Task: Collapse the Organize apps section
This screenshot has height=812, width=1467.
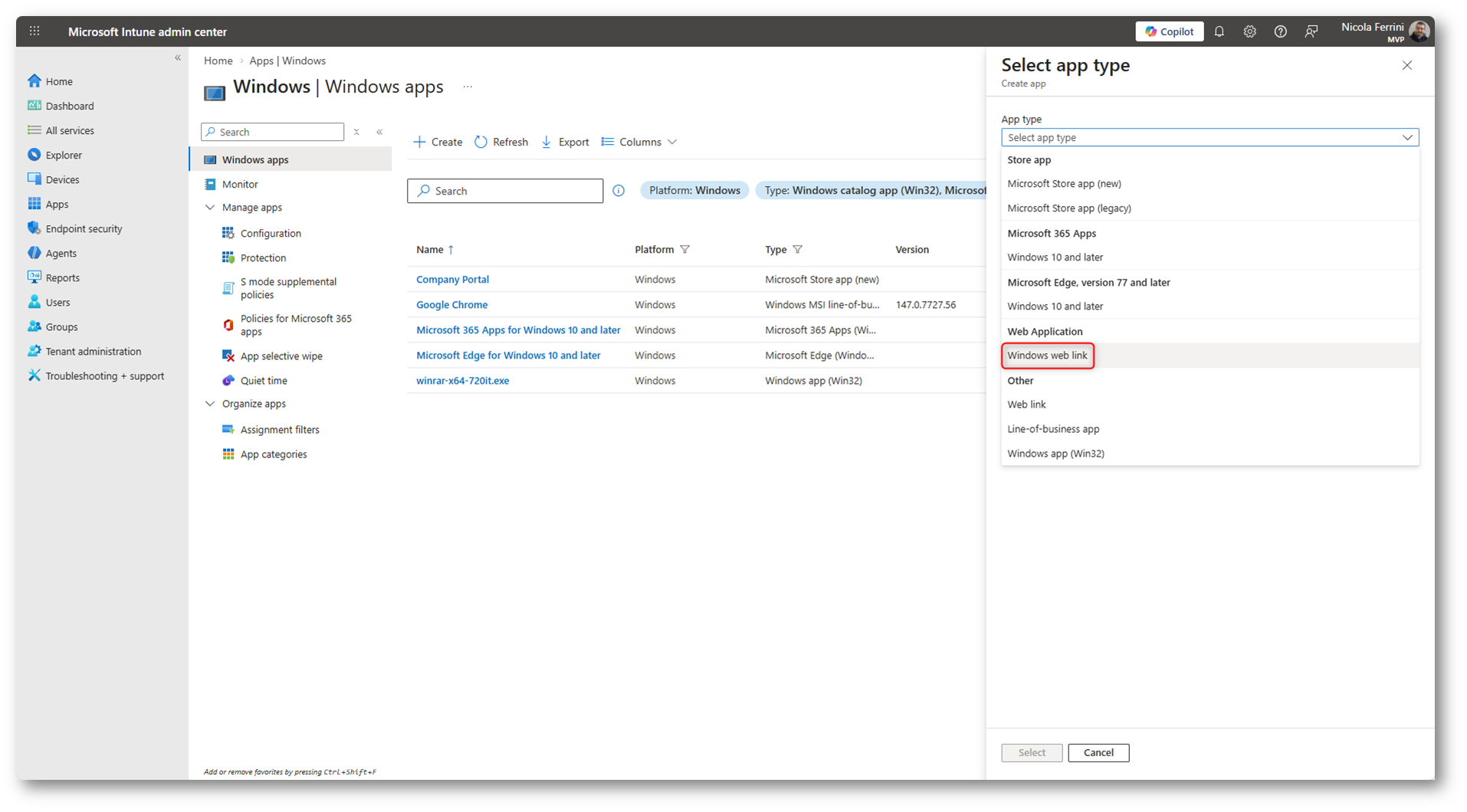Action: click(210, 404)
